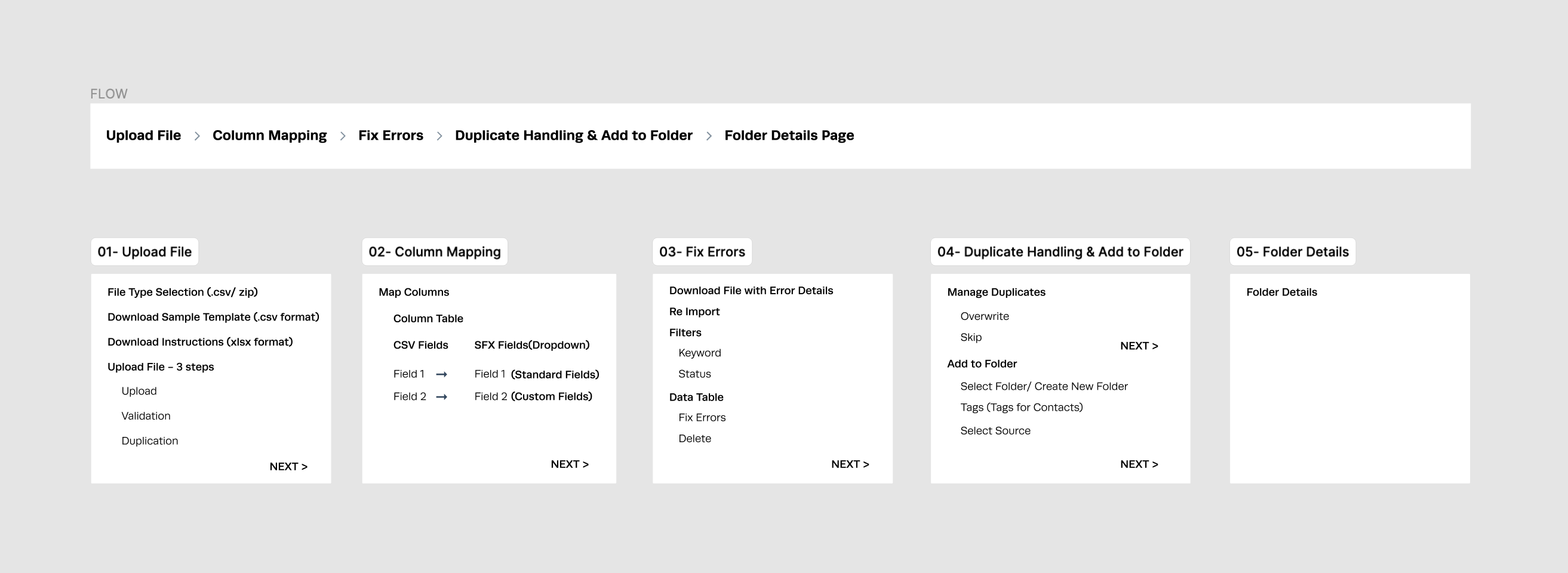1568x573 pixels.
Task: Click the arrow icon next to Field 1
Action: pos(442,375)
